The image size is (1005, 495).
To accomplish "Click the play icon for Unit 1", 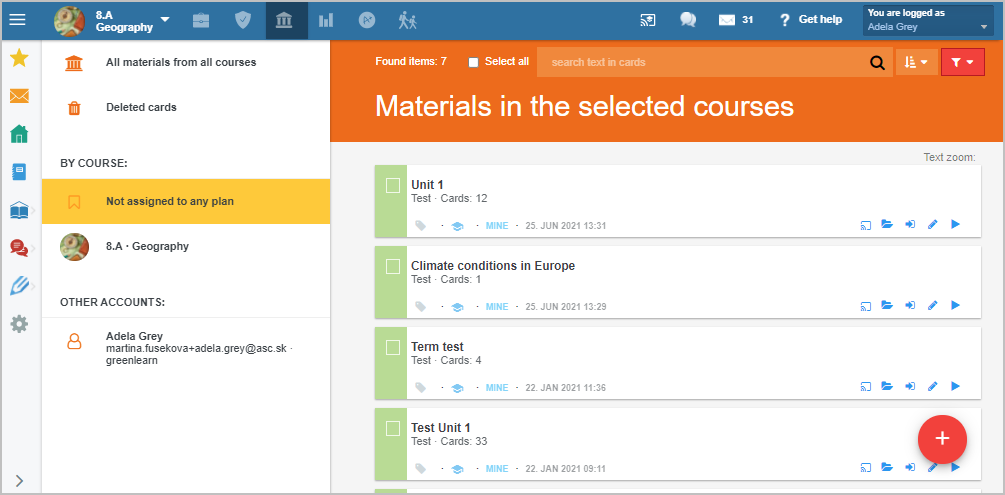I will pos(955,224).
